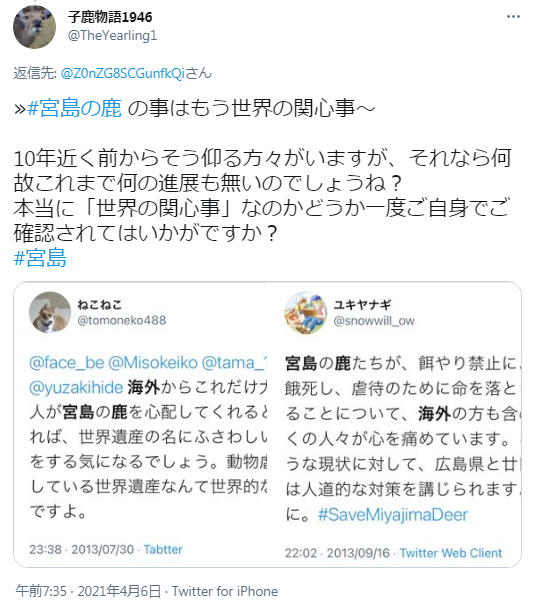Open the @yuzakihide mention

[x=76, y=388]
